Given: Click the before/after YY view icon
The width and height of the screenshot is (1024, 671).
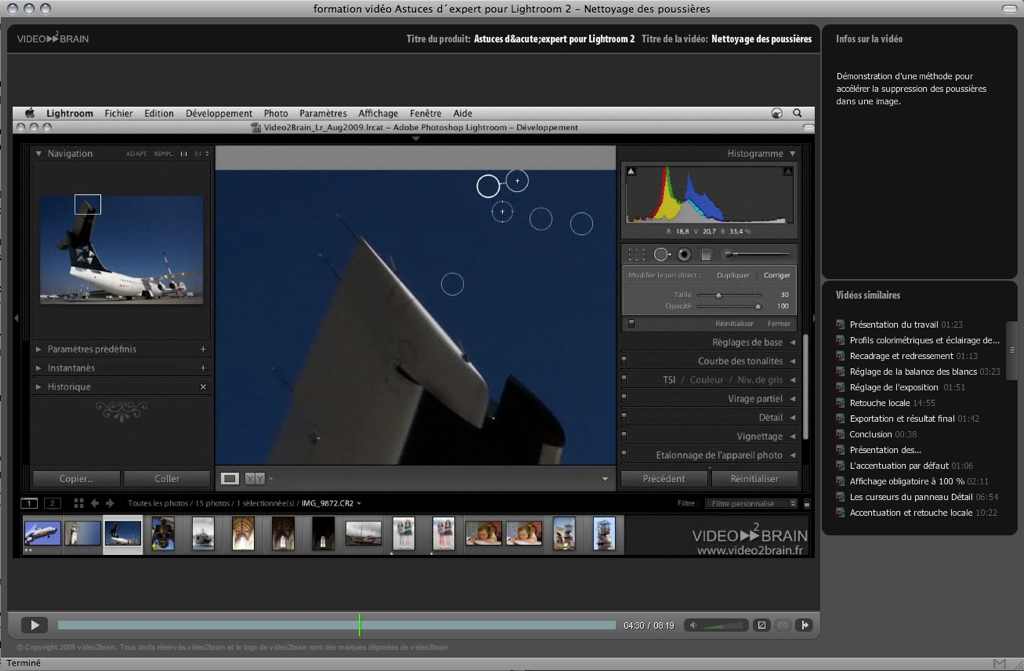Looking at the screenshot, I should [x=255, y=479].
